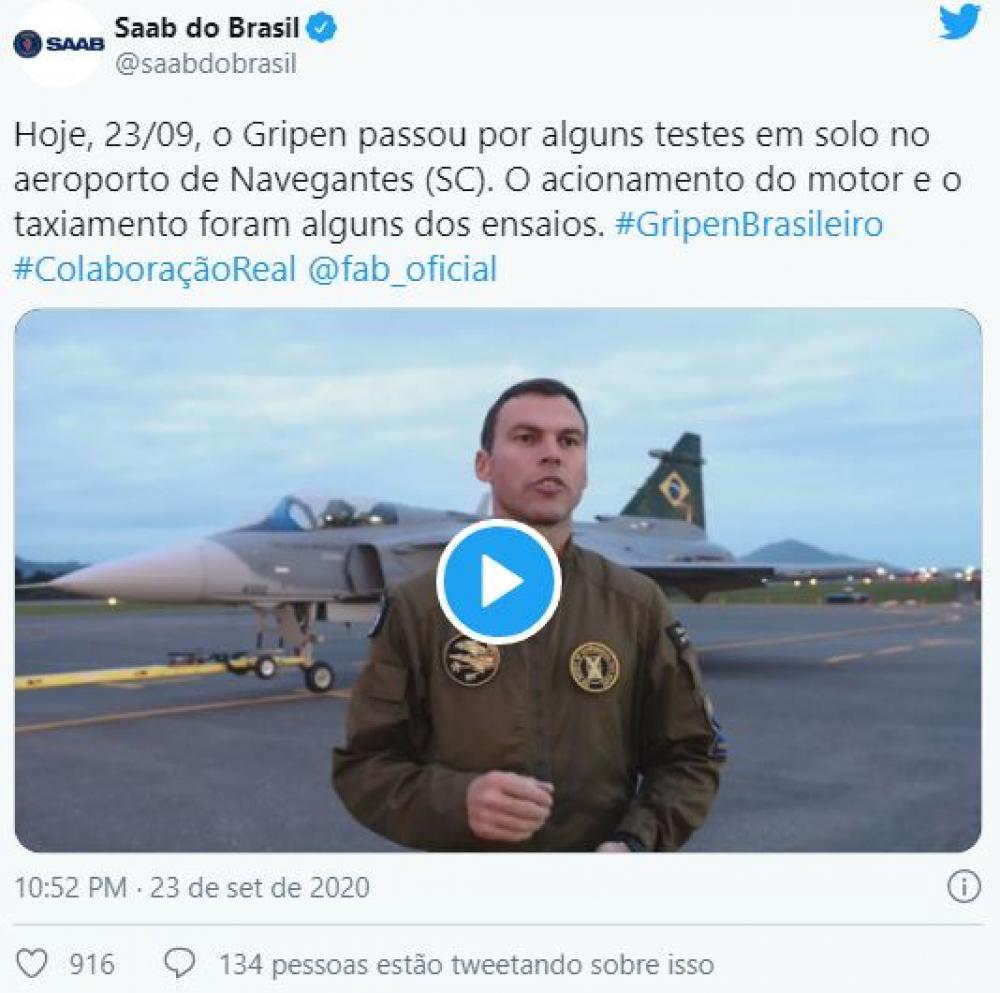Open Saab do Brasil profile name
This screenshot has height=993, width=1000.
point(207,27)
